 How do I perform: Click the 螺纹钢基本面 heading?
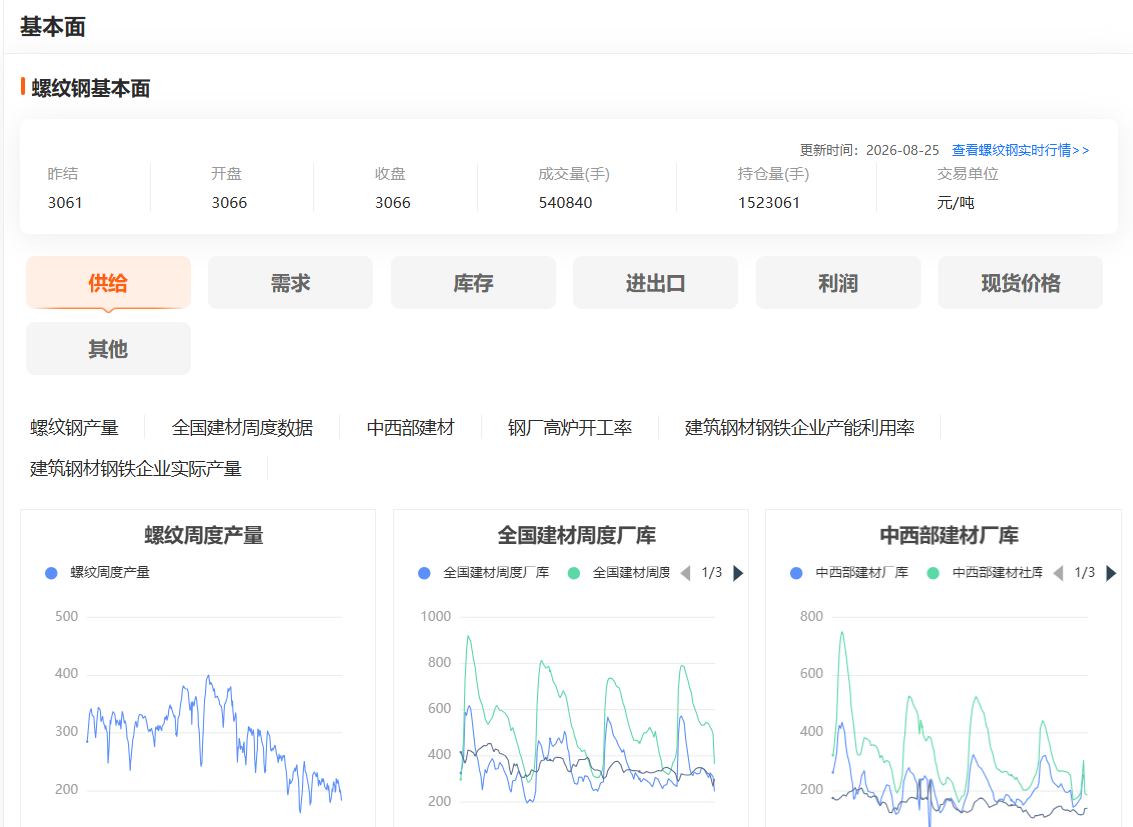point(91,88)
